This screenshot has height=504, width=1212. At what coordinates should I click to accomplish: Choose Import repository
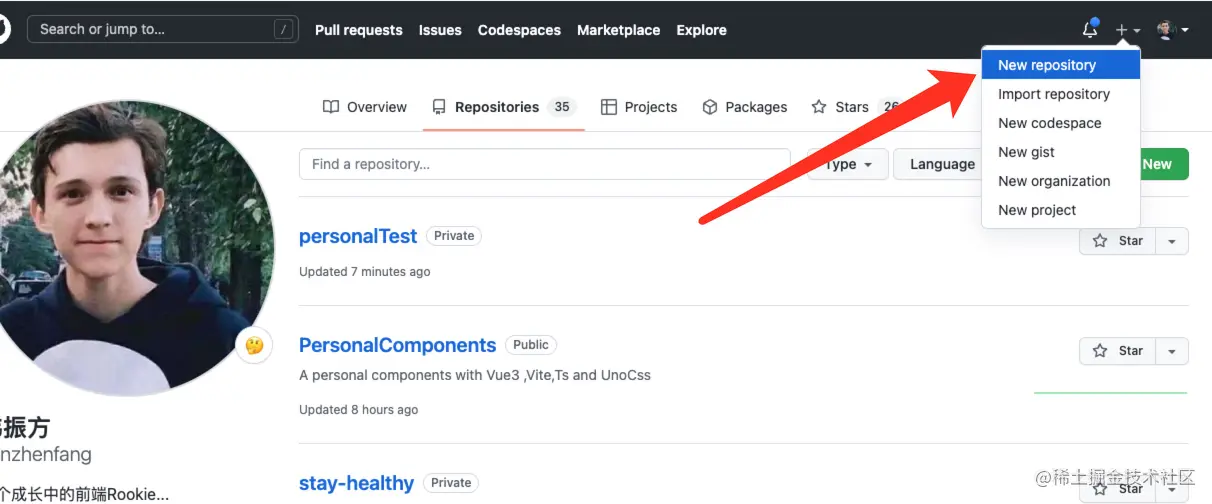pyautogui.click(x=1061, y=94)
